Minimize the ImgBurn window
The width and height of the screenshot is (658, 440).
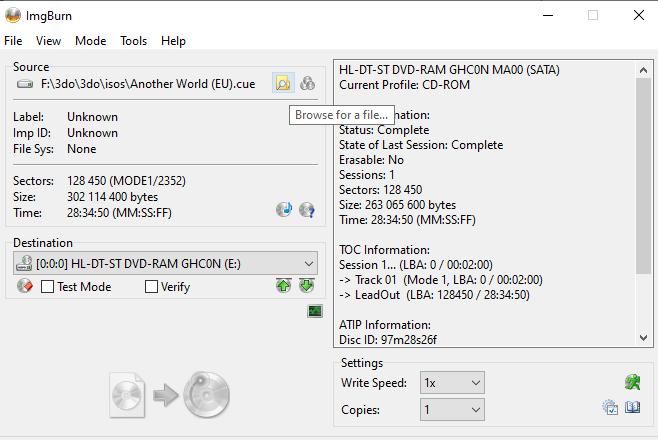pyautogui.click(x=548, y=16)
